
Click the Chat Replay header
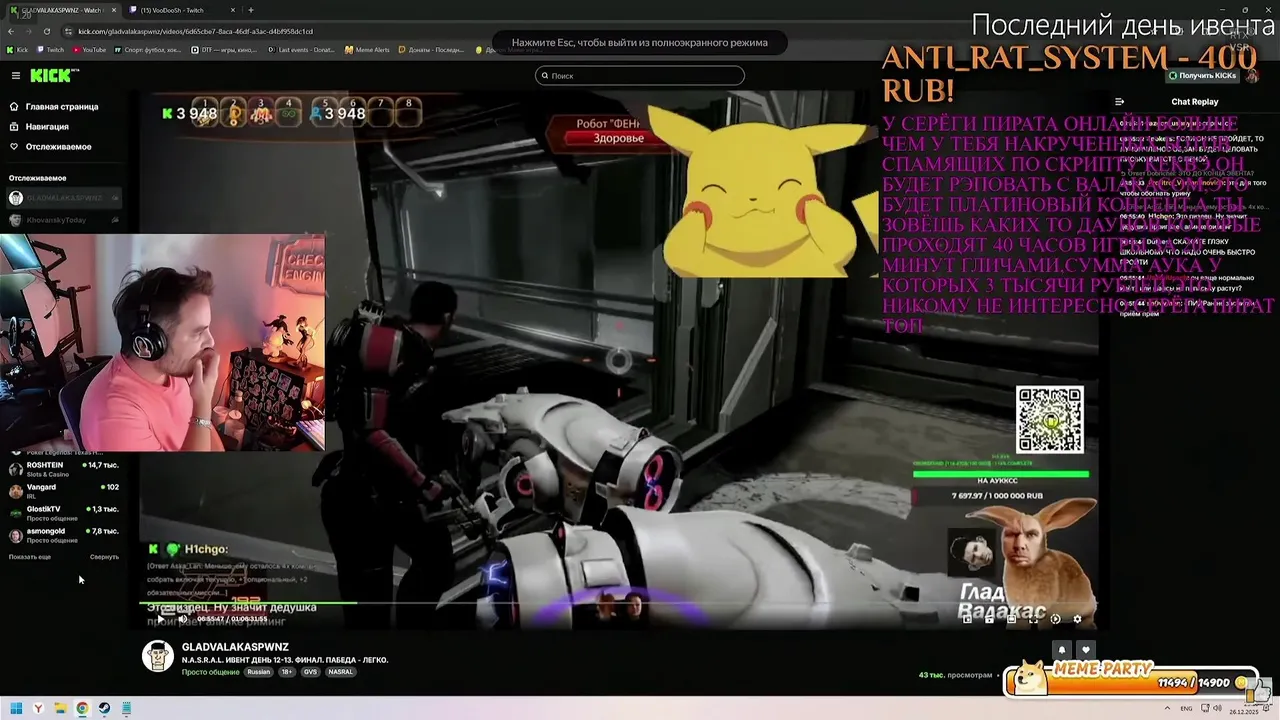pyautogui.click(x=1194, y=101)
